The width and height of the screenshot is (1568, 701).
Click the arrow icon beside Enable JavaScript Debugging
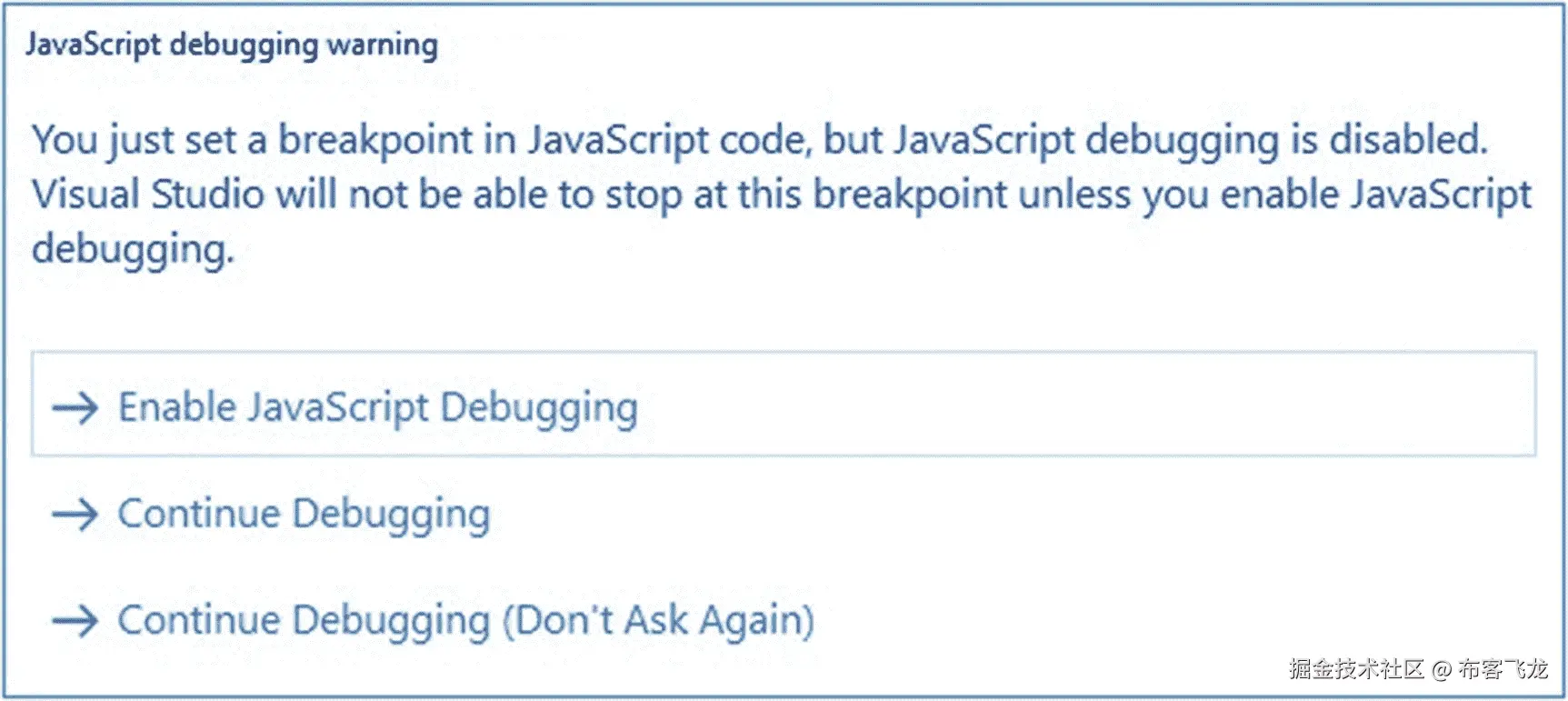[x=77, y=406]
